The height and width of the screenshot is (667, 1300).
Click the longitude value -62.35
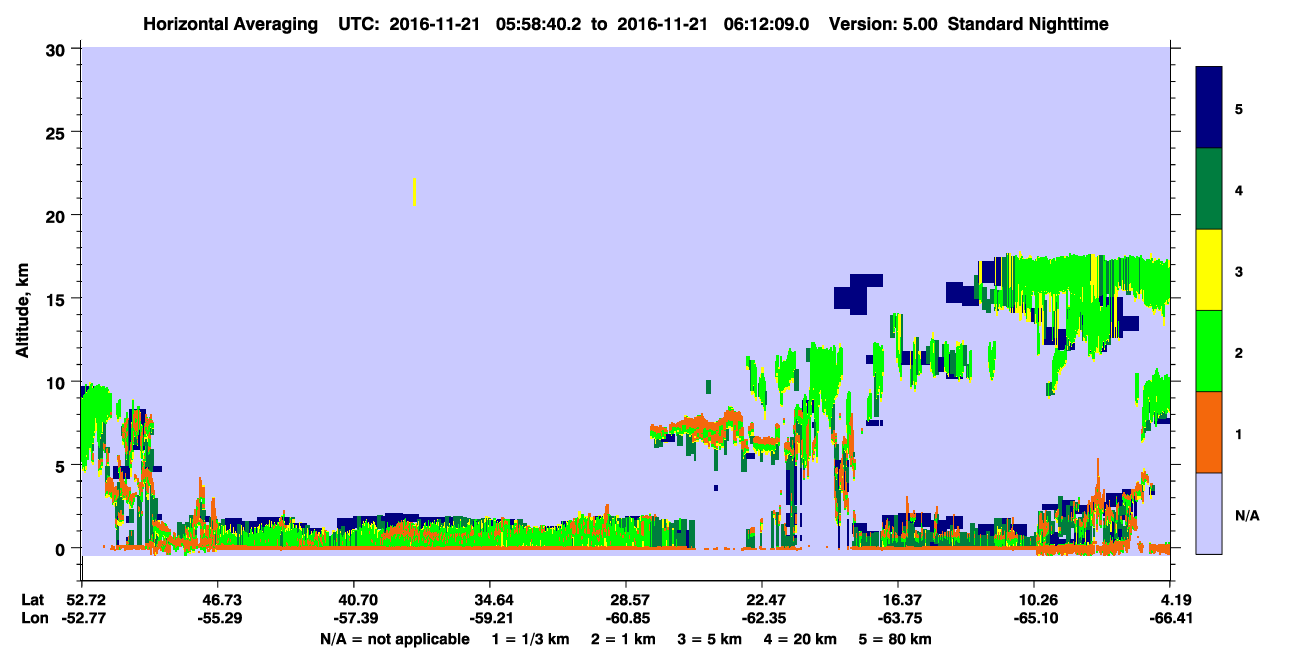pyautogui.click(x=762, y=618)
